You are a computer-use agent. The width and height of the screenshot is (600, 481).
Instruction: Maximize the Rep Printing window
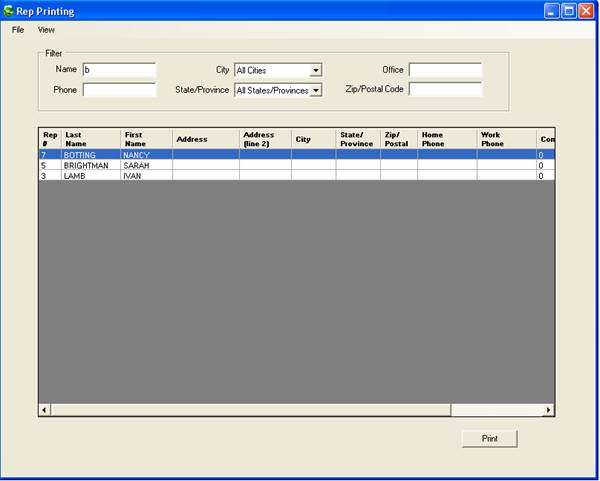(569, 11)
